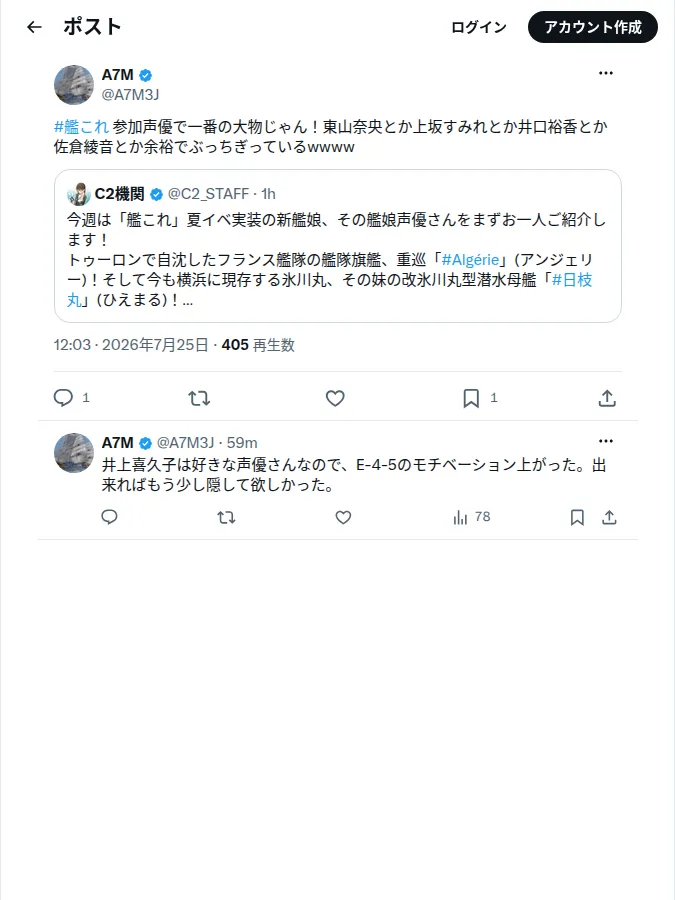Reply to the 59m follow-up post
This screenshot has width=675, height=900.
pyautogui.click(x=109, y=517)
